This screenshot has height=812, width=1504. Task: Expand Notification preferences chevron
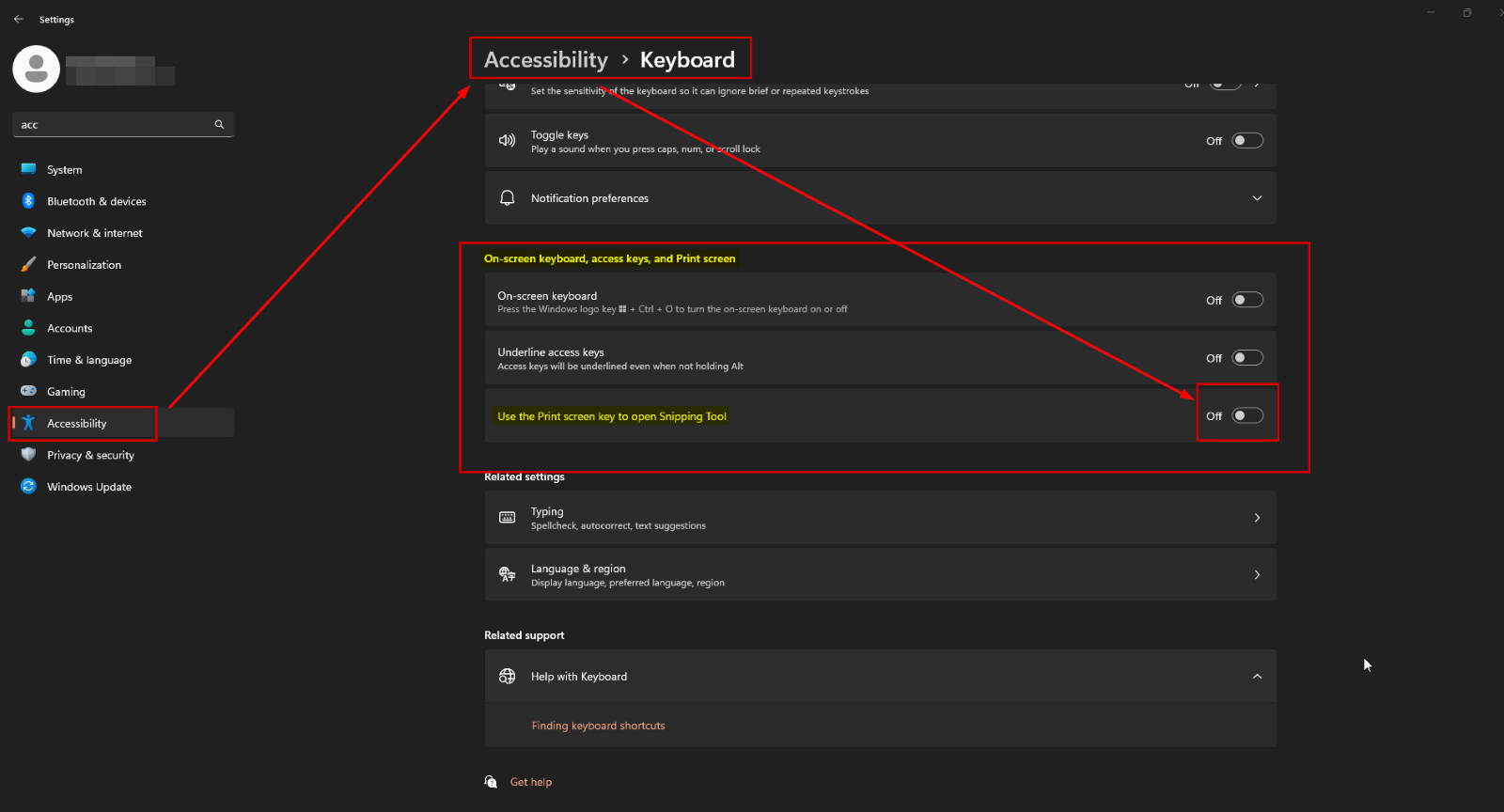pos(1257,198)
